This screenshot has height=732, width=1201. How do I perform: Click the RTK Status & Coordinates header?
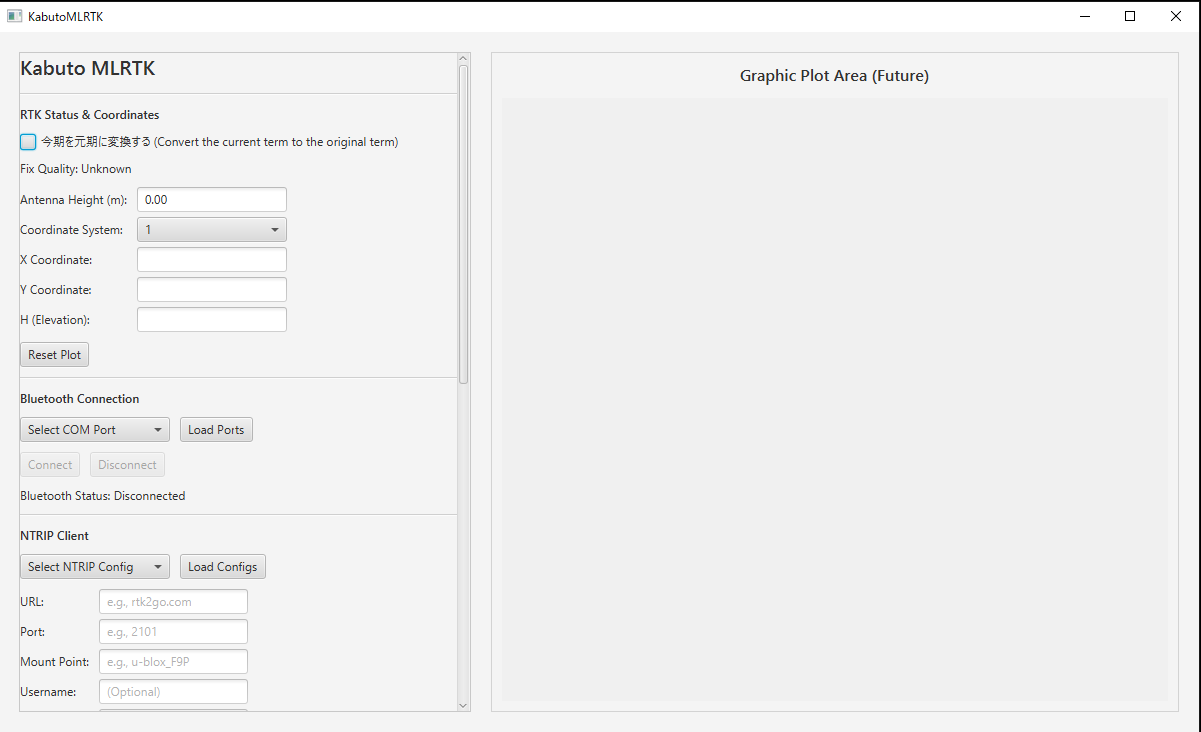(90, 115)
